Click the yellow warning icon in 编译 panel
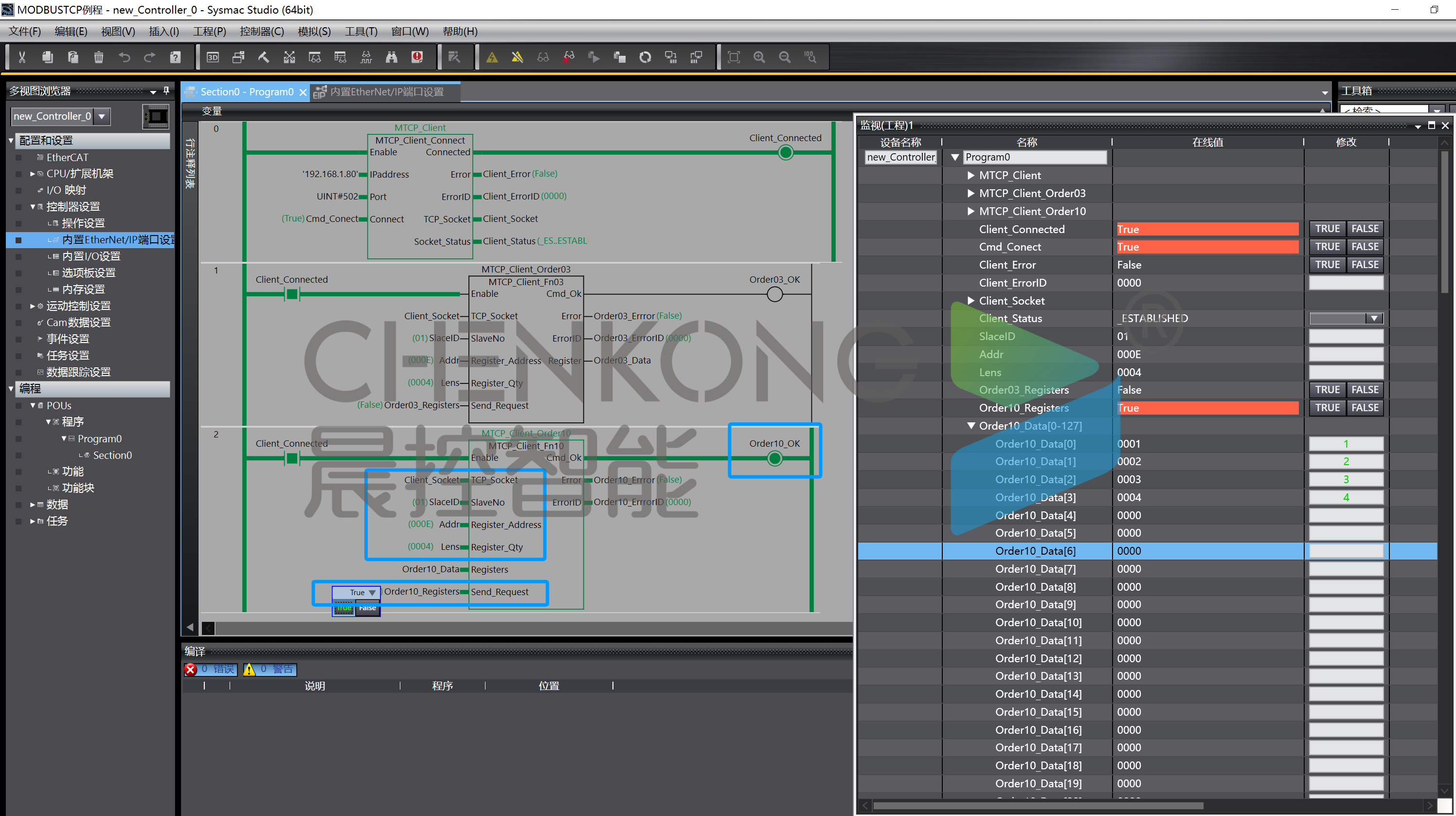This screenshot has width=1456, height=816. point(249,670)
